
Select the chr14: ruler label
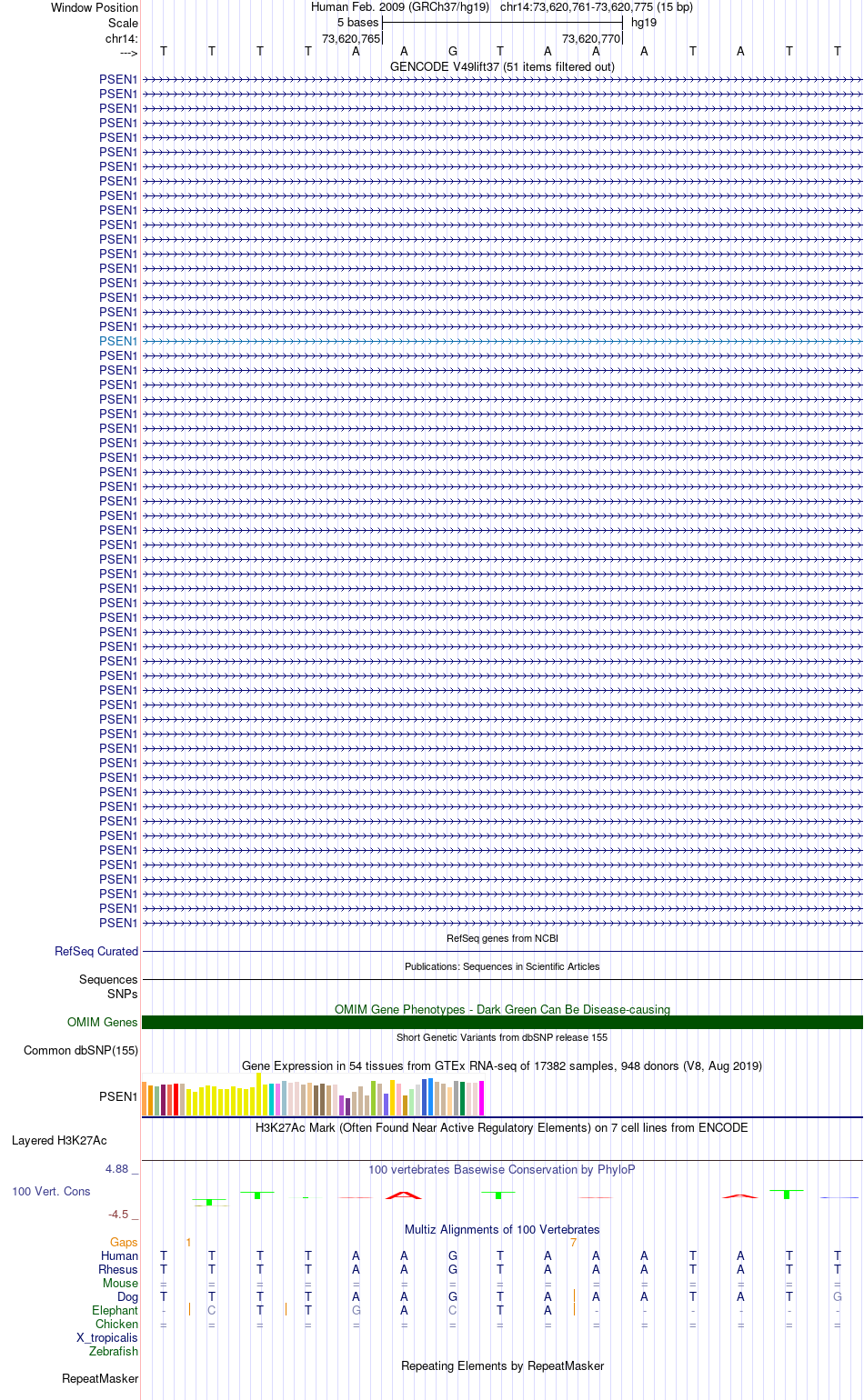[122, 38]
